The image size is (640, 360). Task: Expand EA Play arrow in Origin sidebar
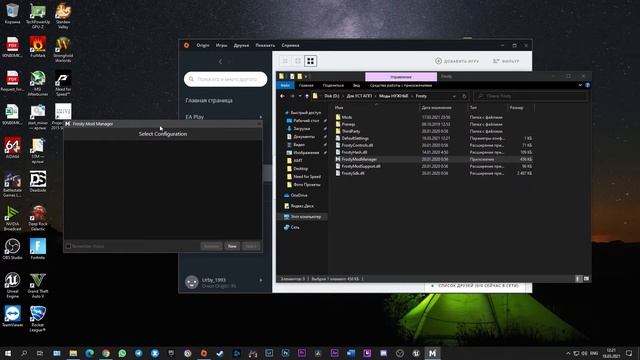(261, 117)
